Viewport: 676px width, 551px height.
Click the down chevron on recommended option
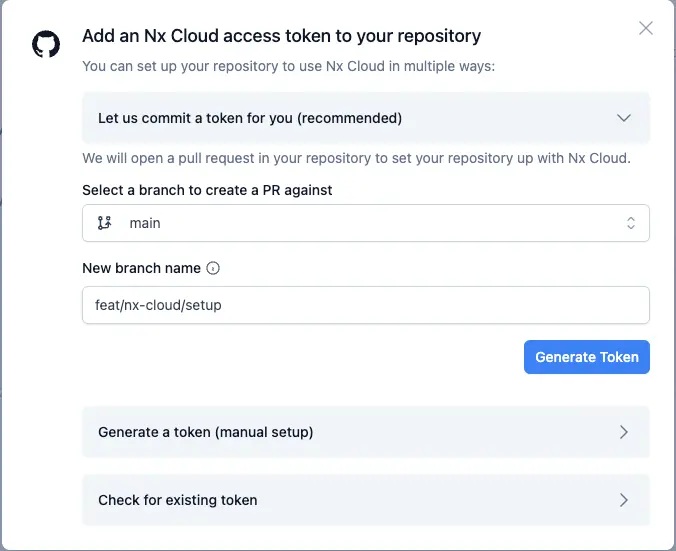point(624,118)
